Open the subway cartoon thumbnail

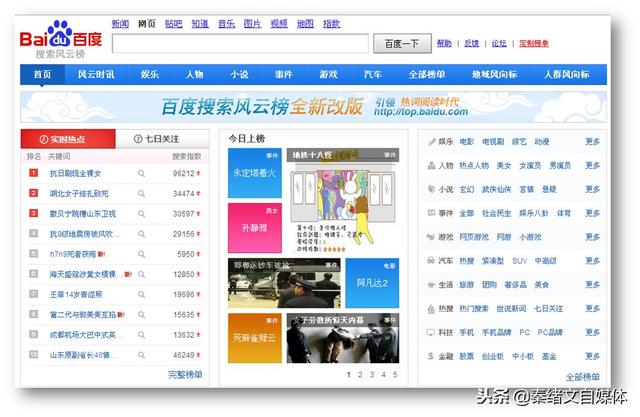point(343,200)
